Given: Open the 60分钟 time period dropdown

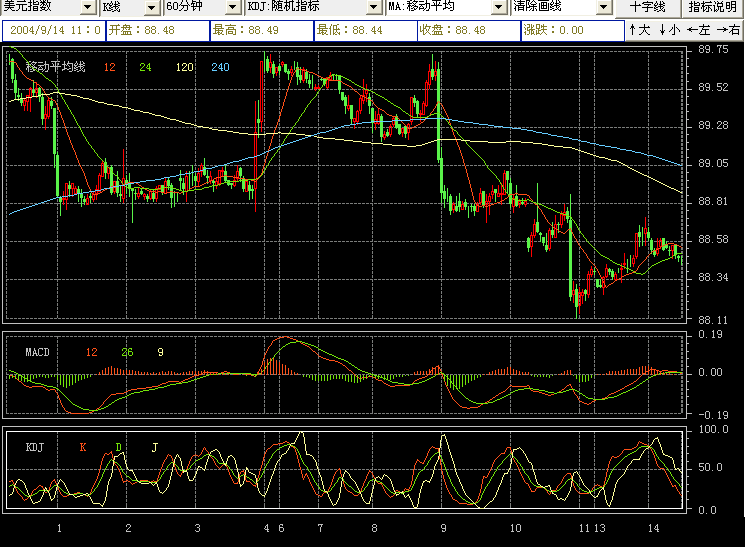Looking at the screenshot, I should coord(232,8).
